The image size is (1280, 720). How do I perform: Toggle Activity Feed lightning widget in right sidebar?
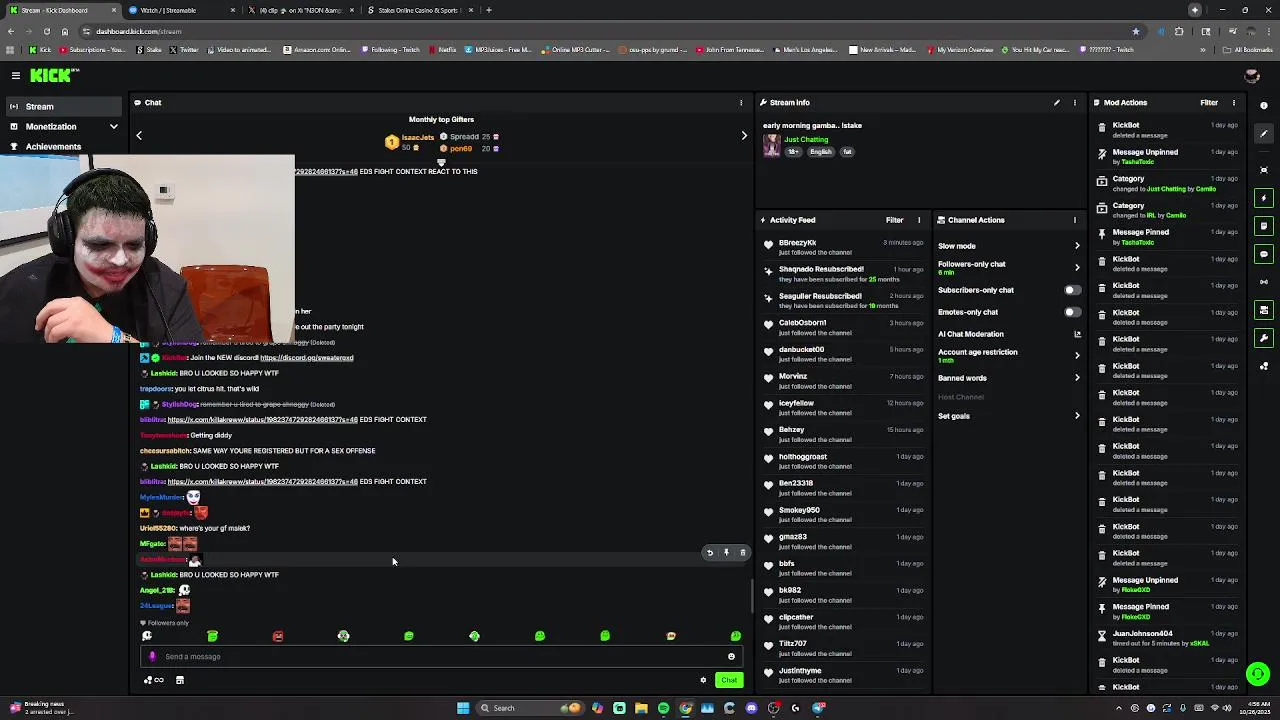[x=1264, y=198]
